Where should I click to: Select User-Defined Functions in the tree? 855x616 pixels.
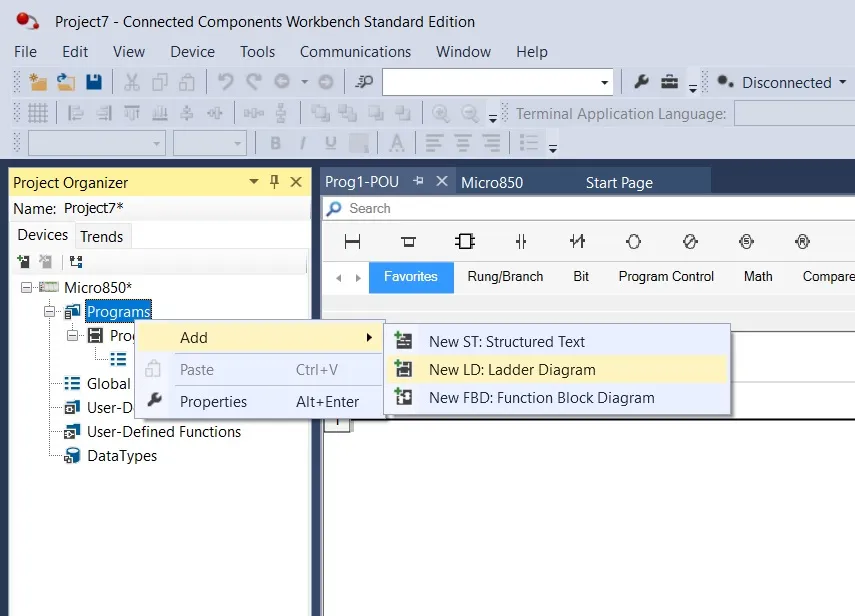pyautogui.click(x=164, y=432)
